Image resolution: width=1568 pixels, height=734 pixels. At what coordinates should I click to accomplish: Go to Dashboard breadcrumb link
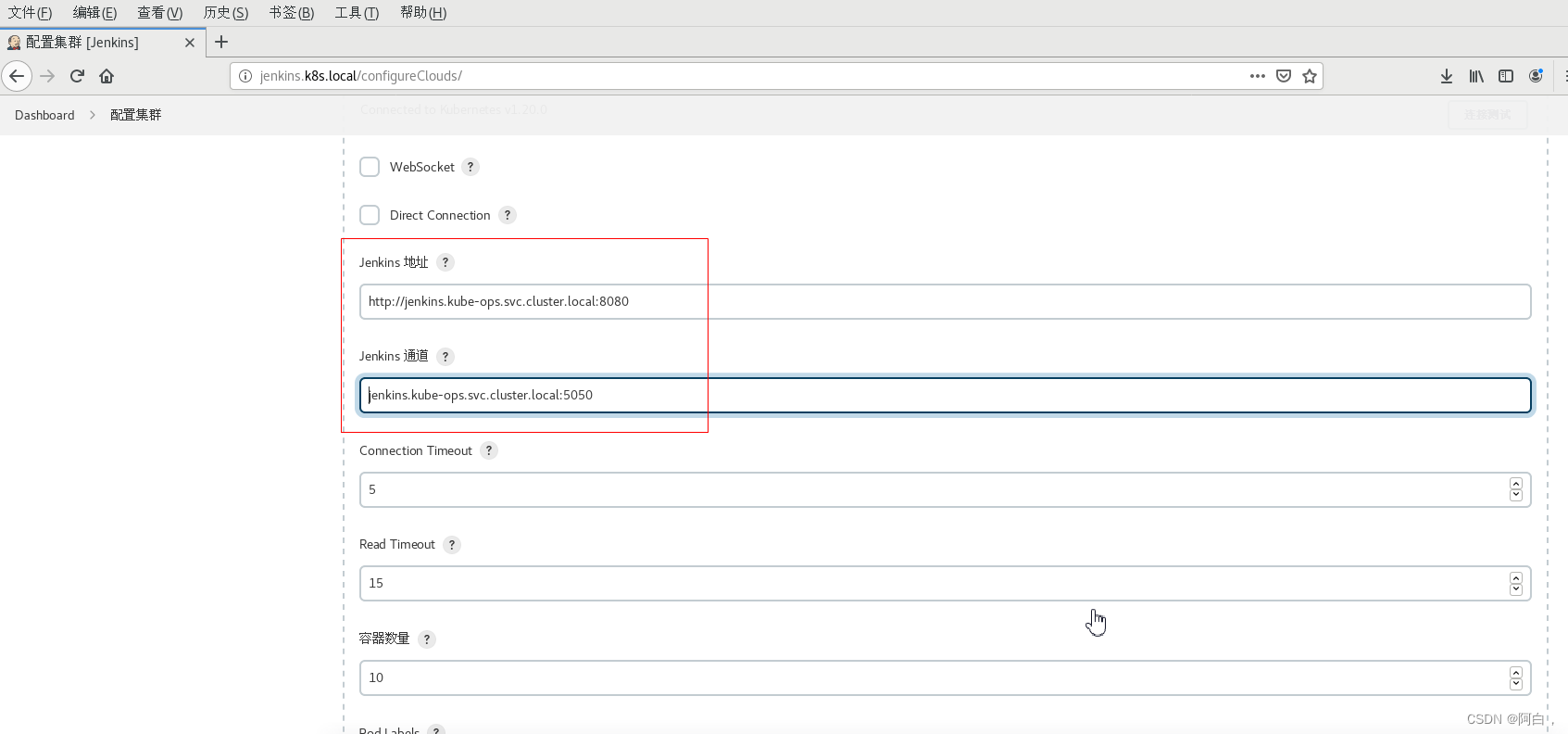44,115
